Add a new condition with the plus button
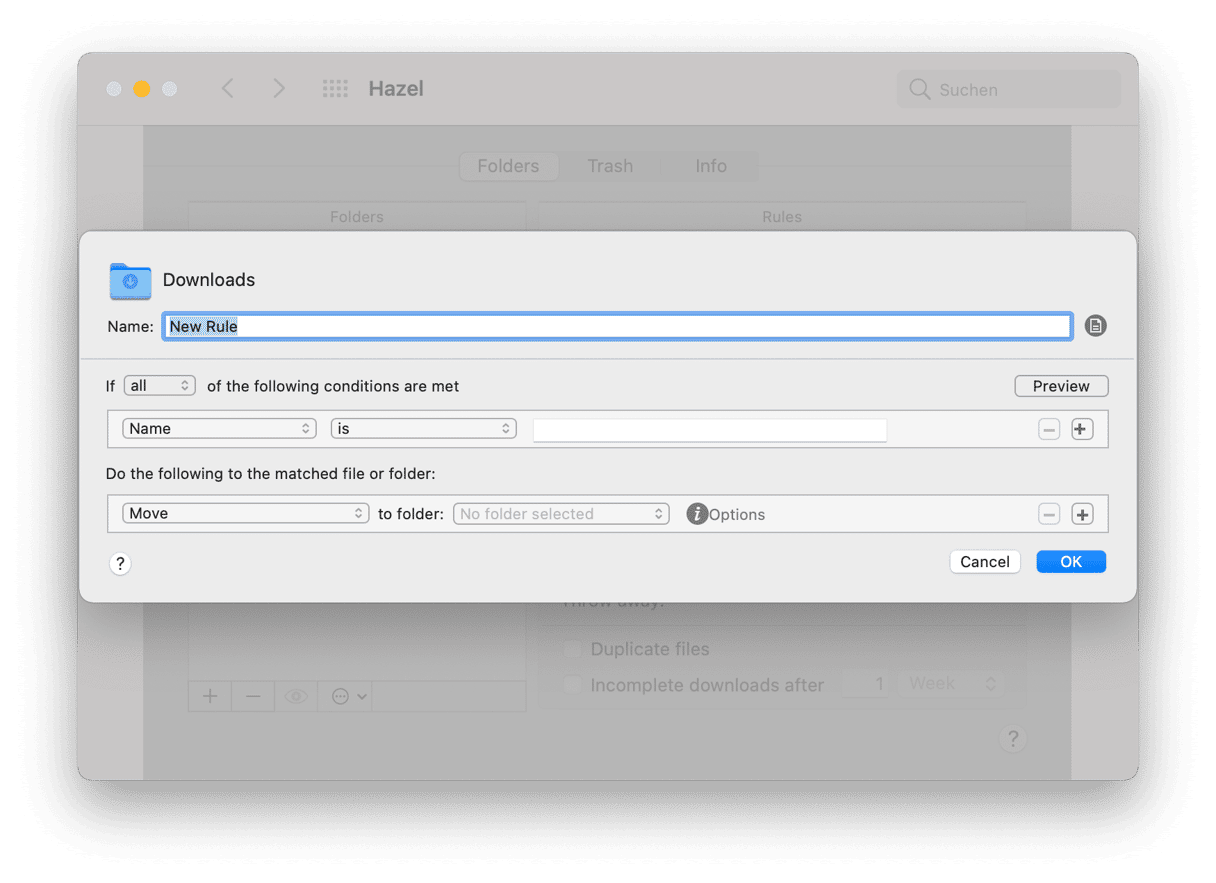Viewport: 1216px width, 883px height. 1081,429
